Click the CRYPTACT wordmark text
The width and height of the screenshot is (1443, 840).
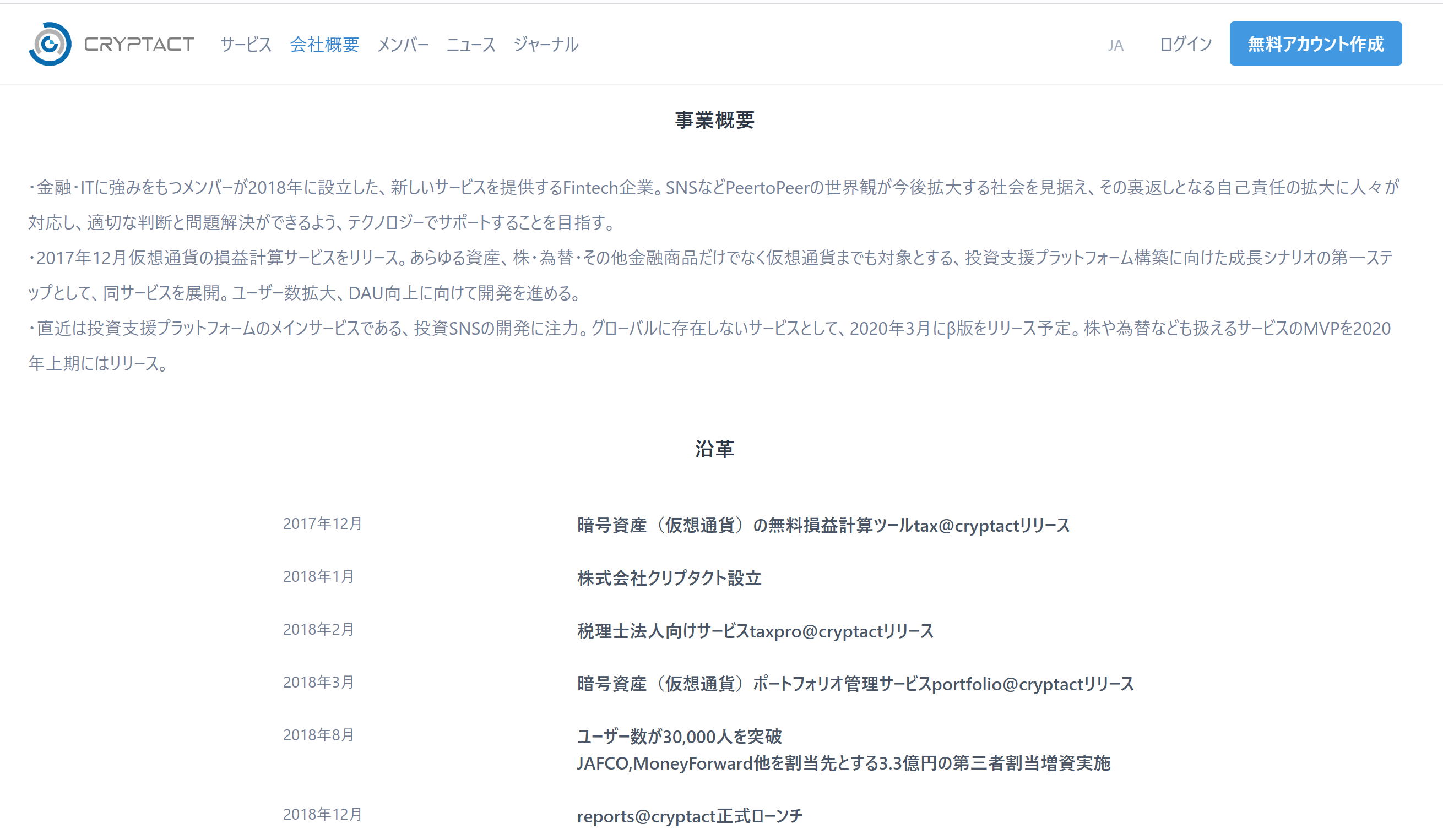tap(139, 44)
